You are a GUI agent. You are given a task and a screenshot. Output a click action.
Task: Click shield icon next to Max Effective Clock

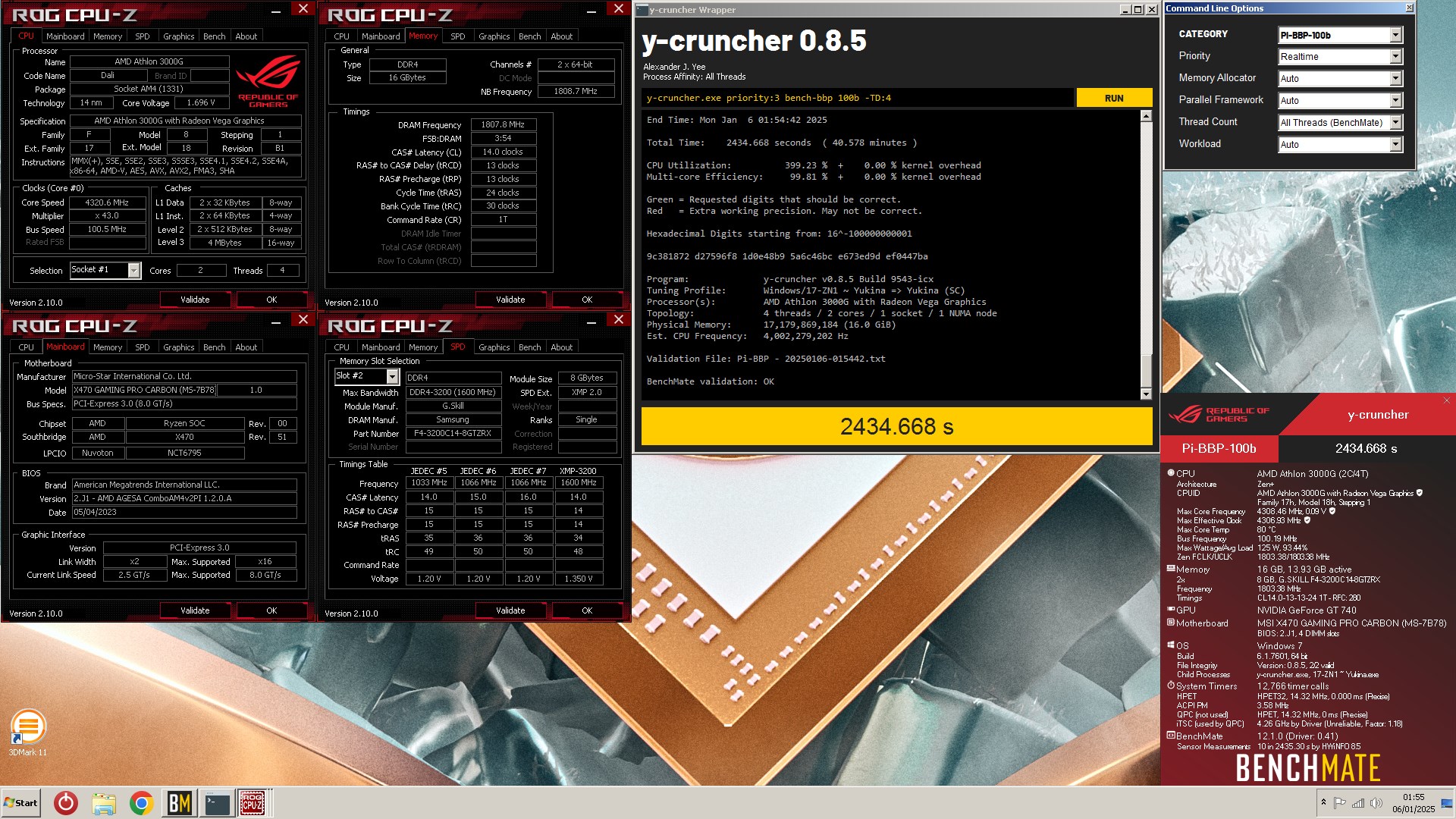point(1307,520)
